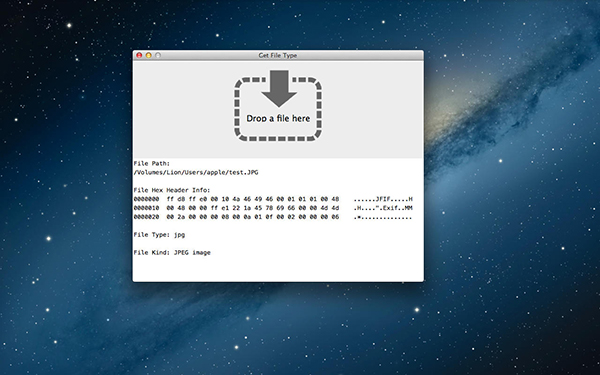Click the 'File Path:' label
Viewport: 600px width, 375px height.
click(x=152, y=164)
